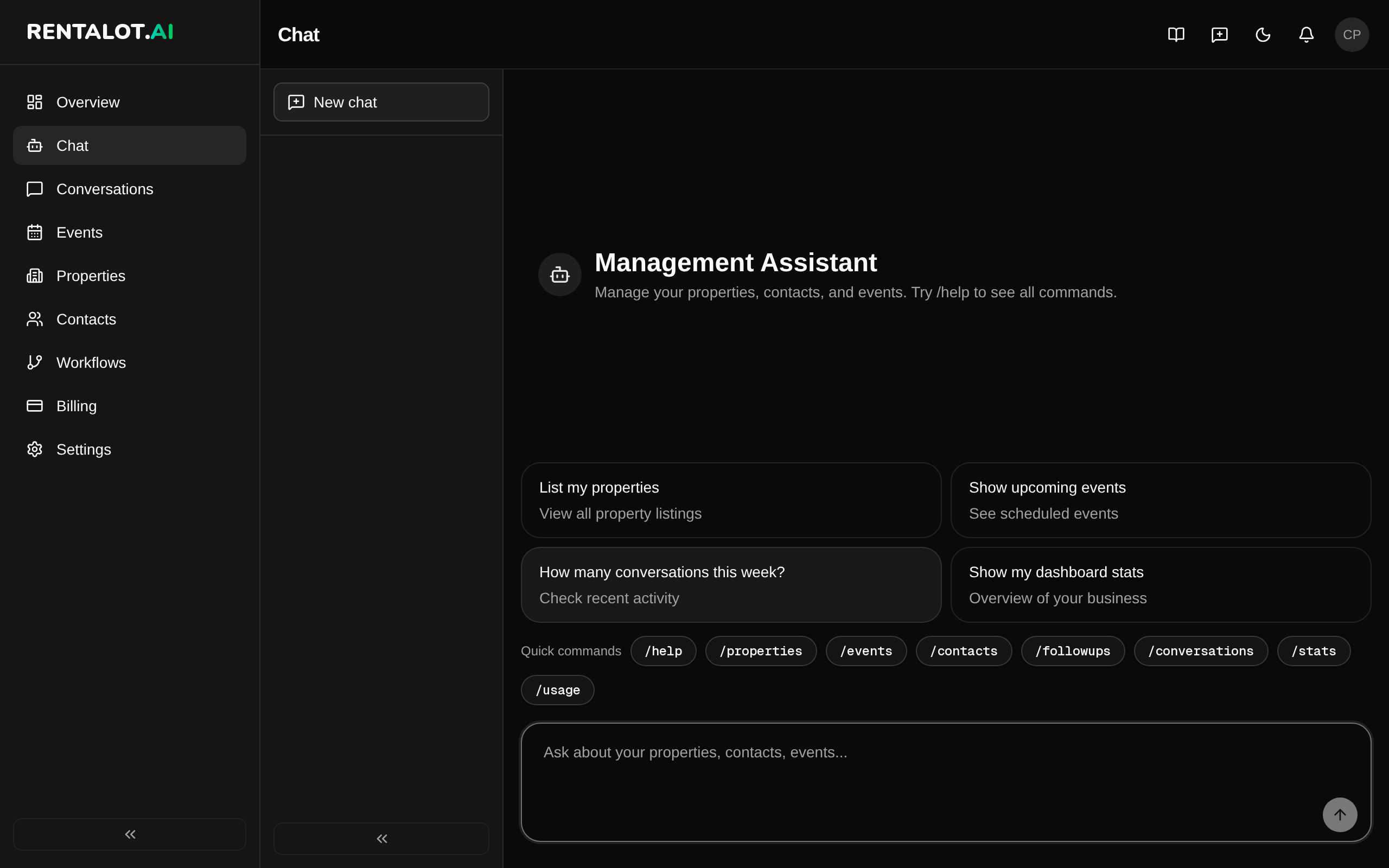Insert the /stats quick command

tap(1313, 651)
